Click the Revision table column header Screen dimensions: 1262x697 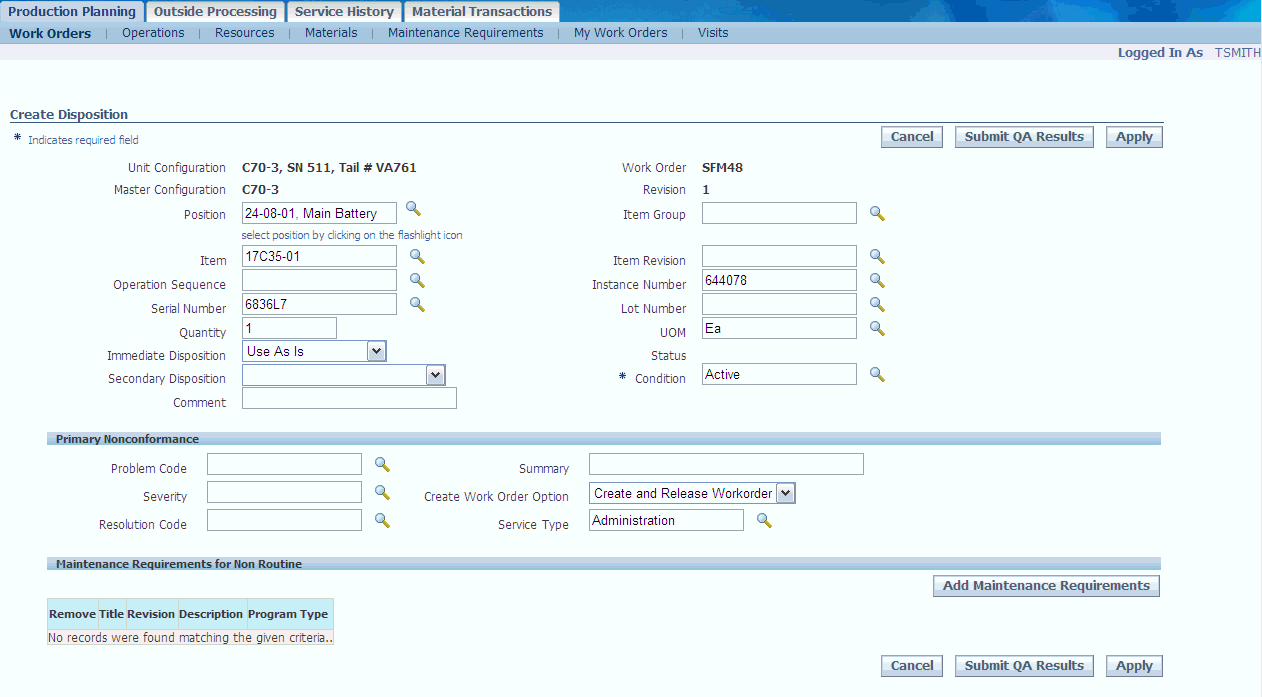[151, 614]
